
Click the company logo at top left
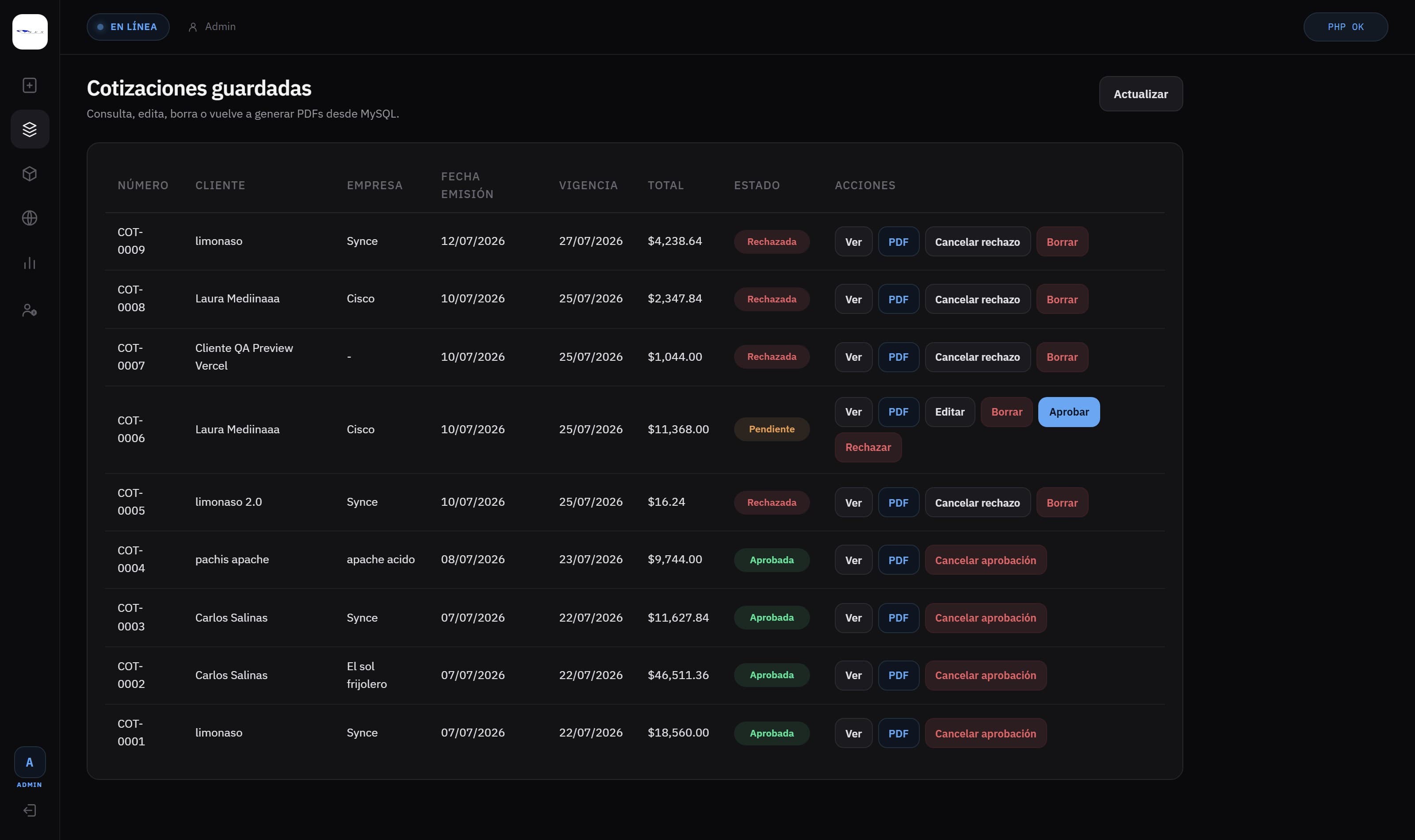click(30, 32)
